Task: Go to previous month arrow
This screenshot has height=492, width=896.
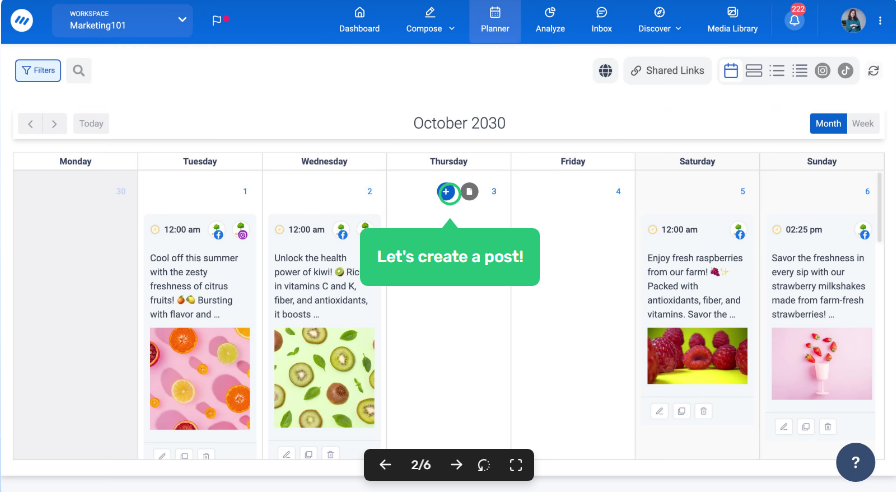Action: point(30,123)
